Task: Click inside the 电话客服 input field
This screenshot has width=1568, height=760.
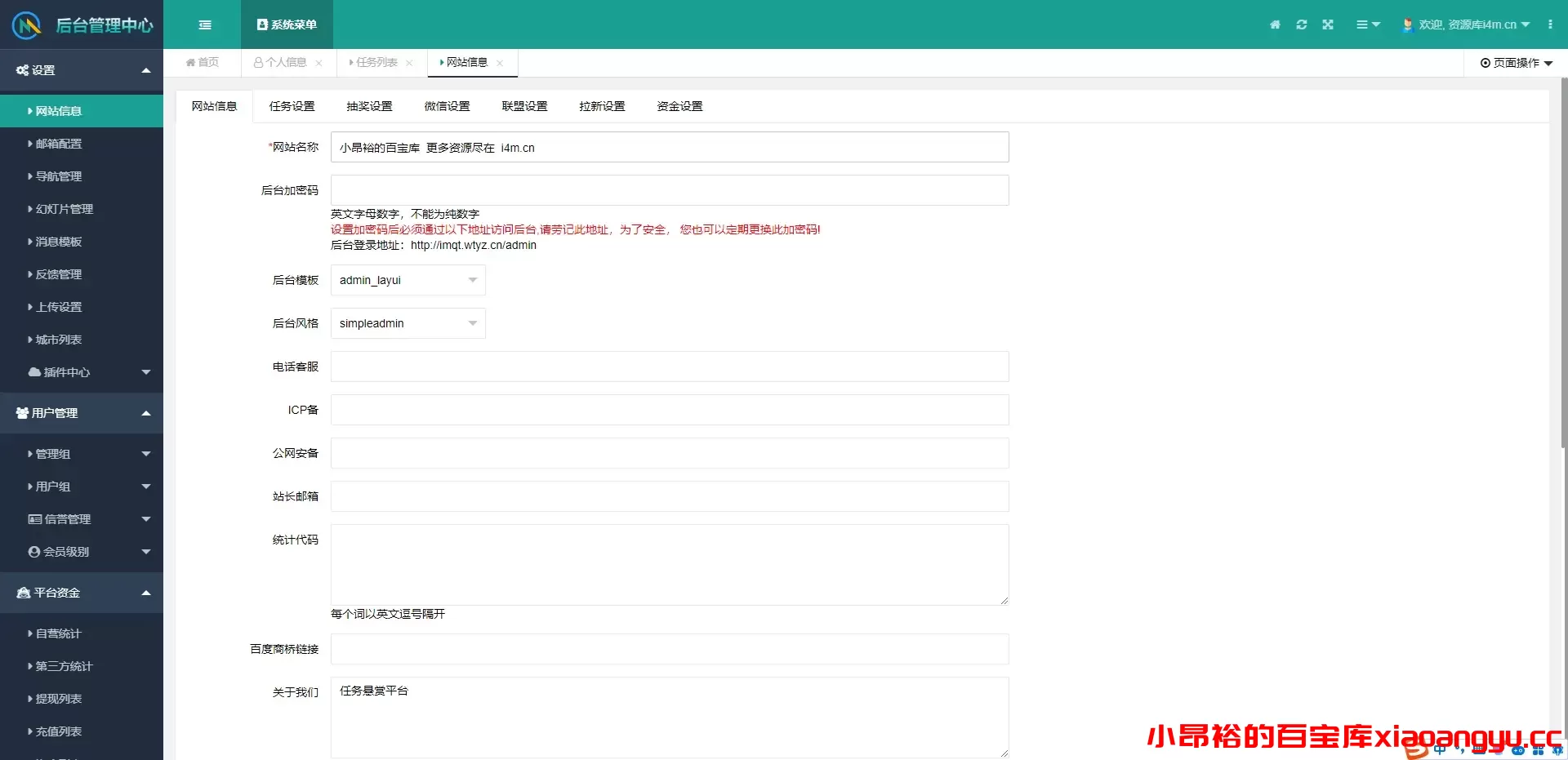Action: click(x=669, y=367)
